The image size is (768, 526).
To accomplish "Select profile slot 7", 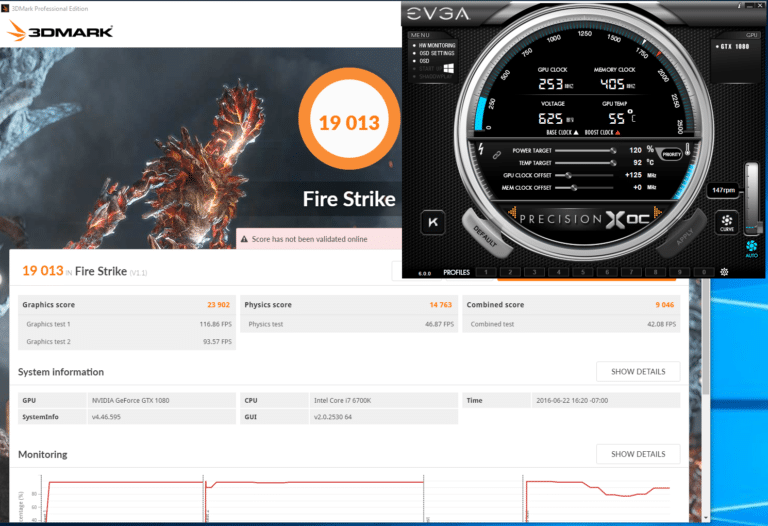I will click(631, 272).
